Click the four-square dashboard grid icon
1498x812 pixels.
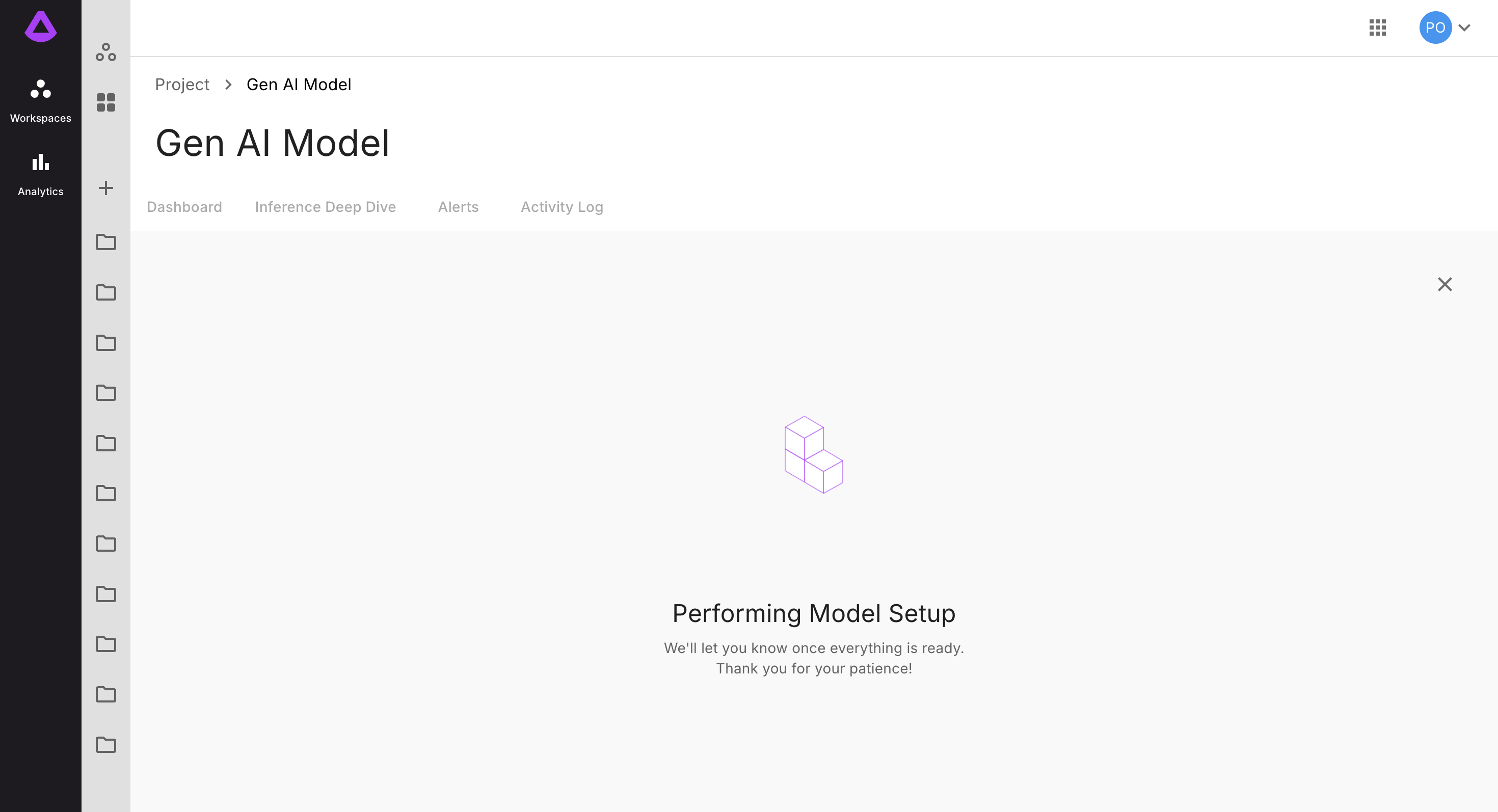(106, 102)
